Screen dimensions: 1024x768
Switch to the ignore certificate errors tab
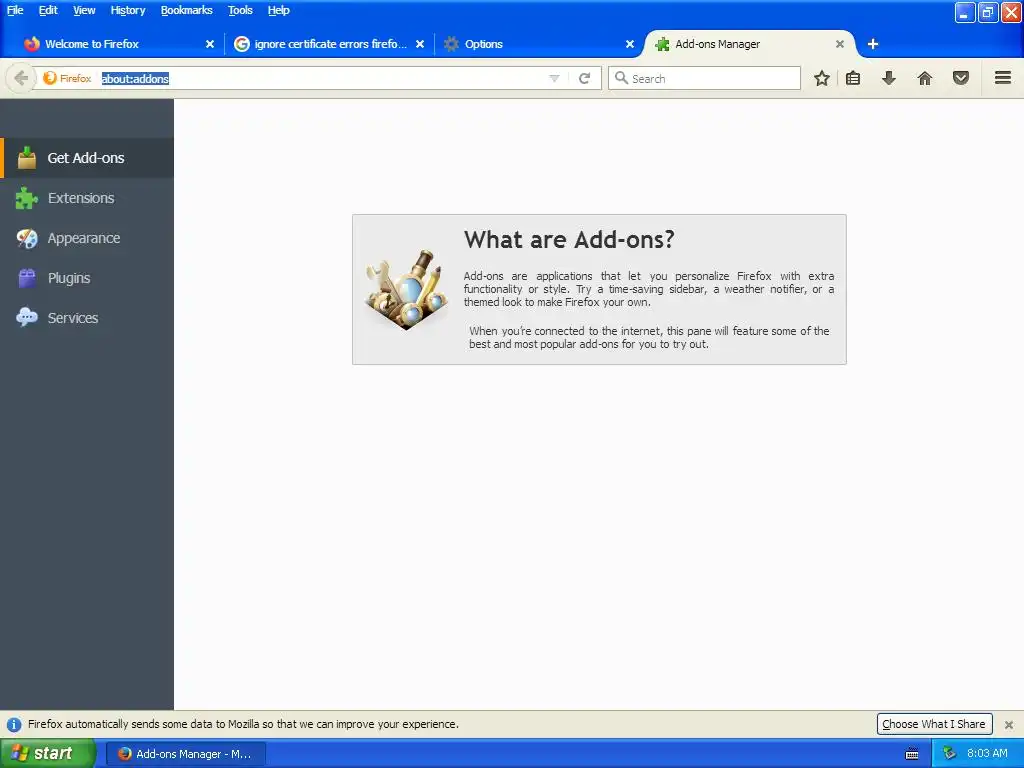click(327, 44)
